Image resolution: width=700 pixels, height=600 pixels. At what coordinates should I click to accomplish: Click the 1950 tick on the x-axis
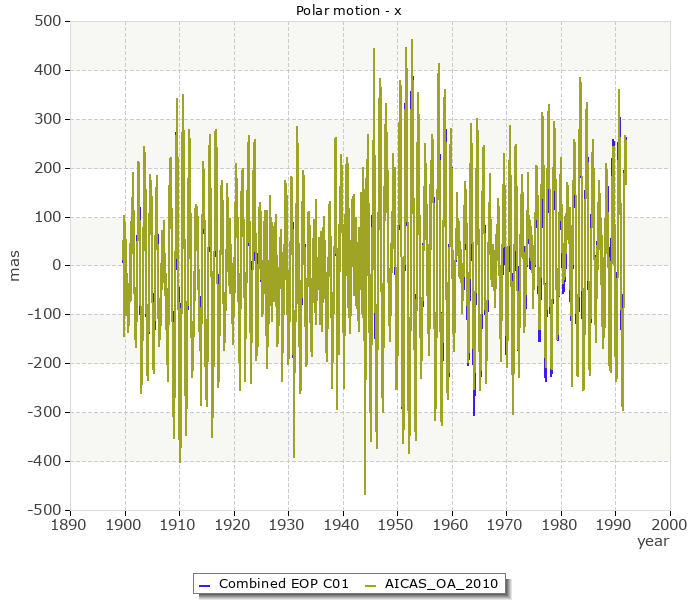(397, 523)
